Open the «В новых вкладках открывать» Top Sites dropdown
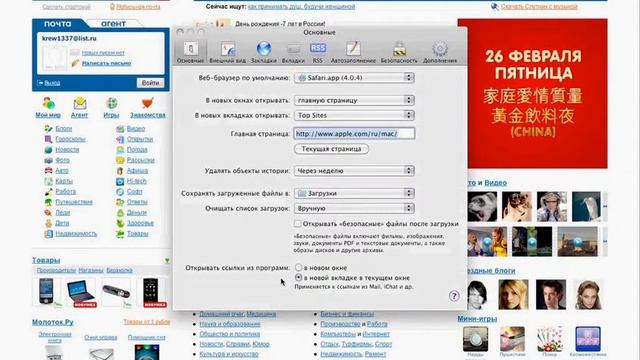 point(354,115)
